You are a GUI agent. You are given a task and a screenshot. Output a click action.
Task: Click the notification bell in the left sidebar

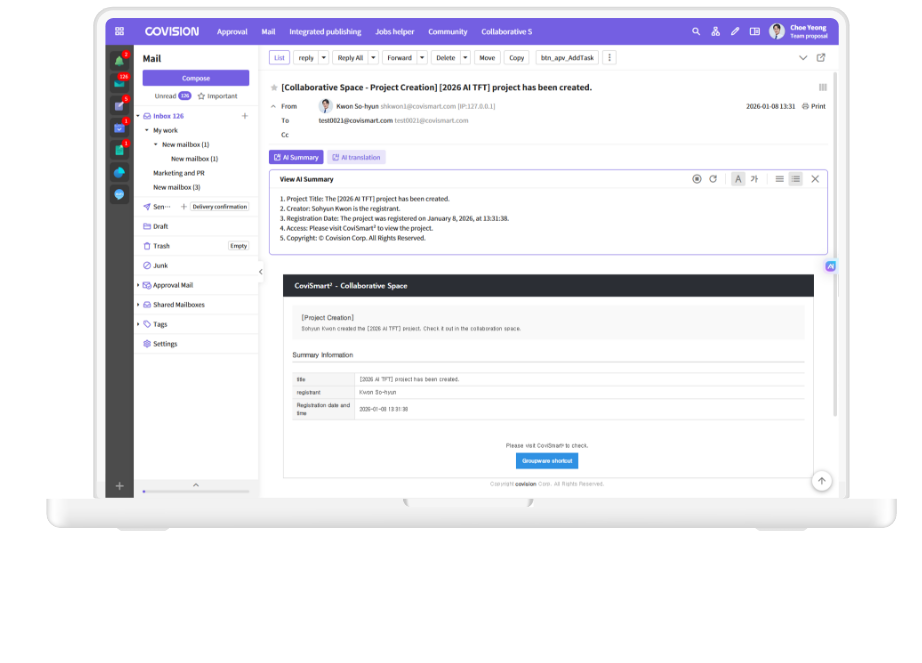(119, 60)
